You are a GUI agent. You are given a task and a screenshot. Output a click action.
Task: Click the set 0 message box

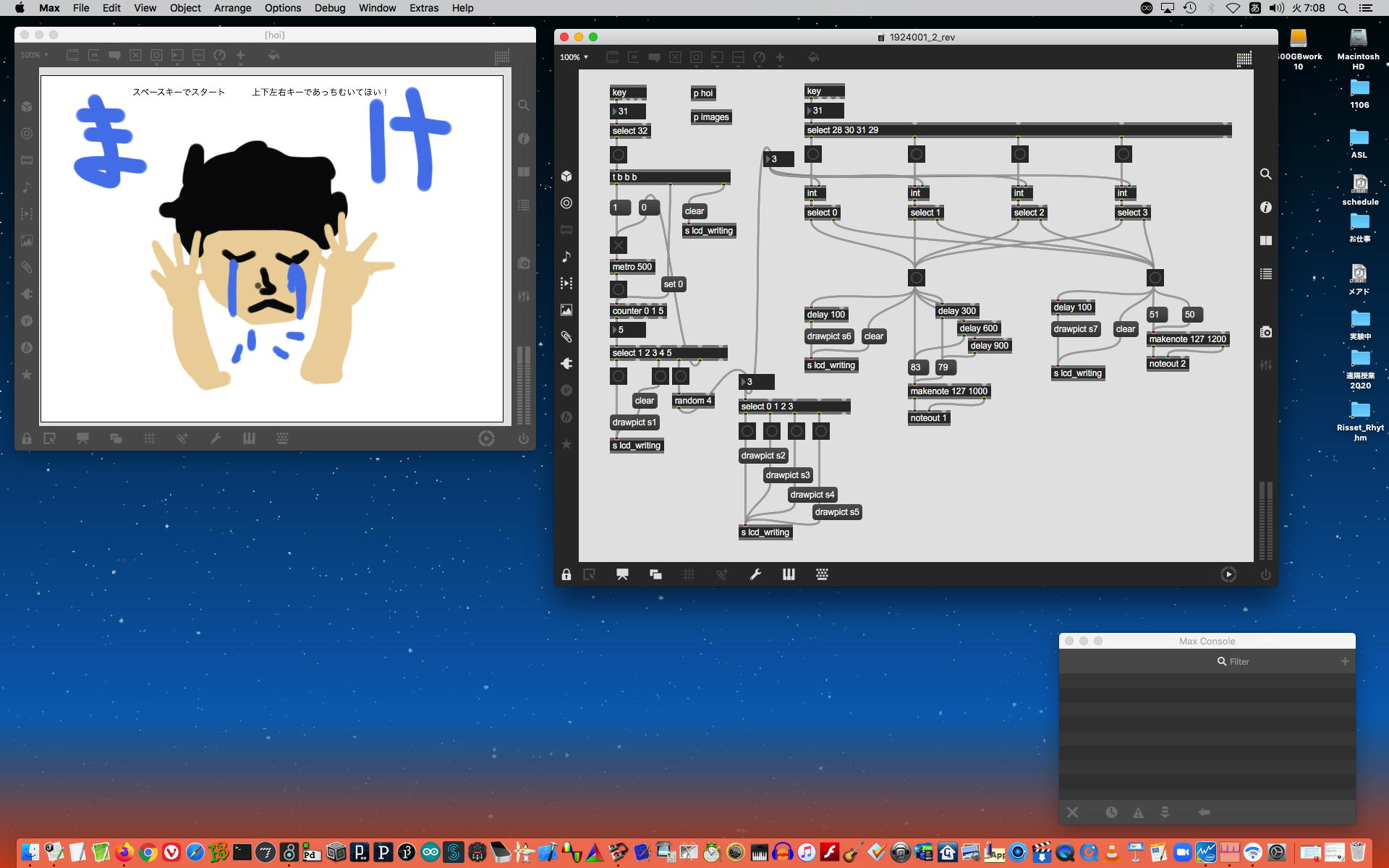point(673,284)
